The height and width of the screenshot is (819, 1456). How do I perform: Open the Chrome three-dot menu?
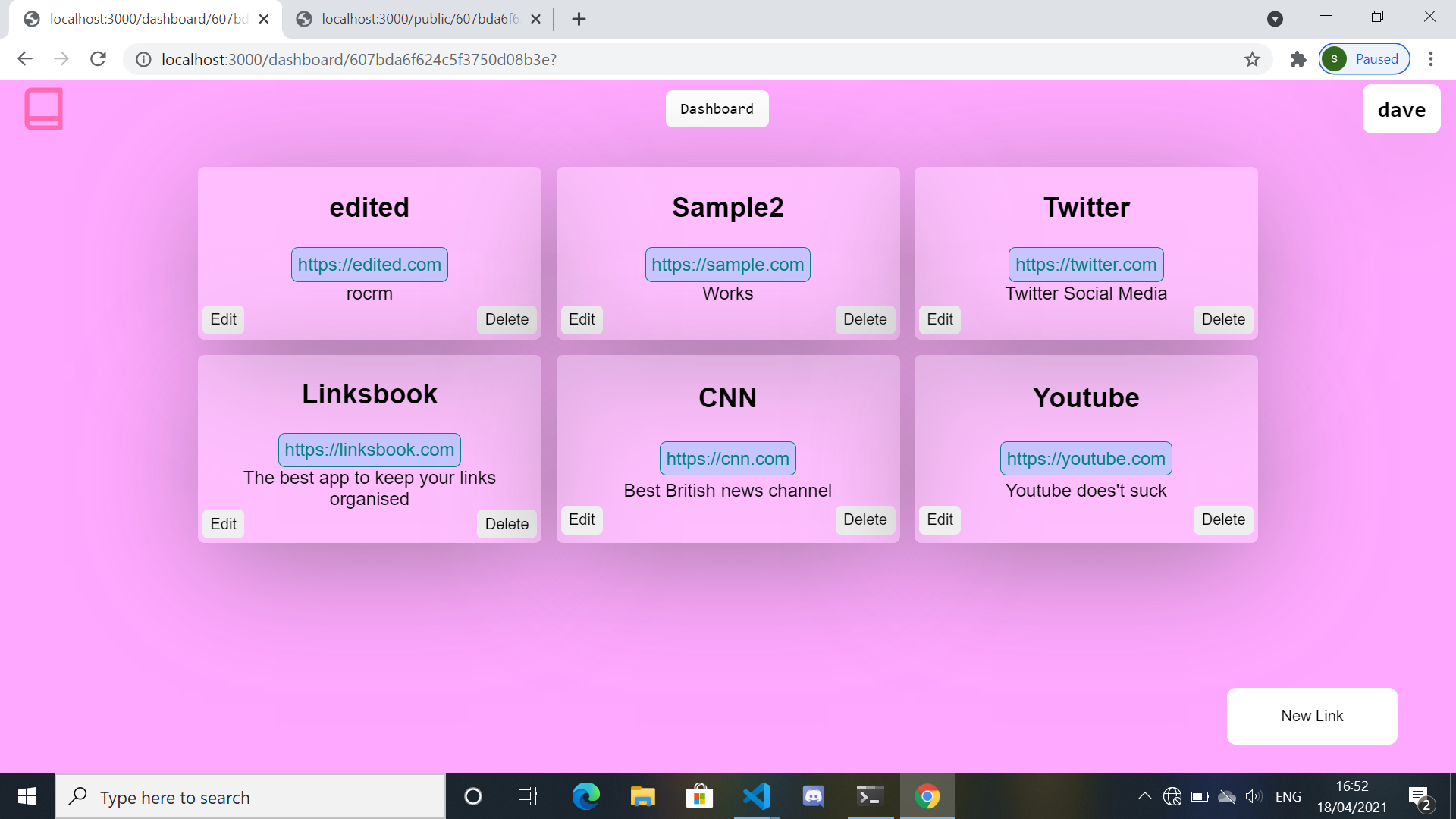click(1431, 59)
